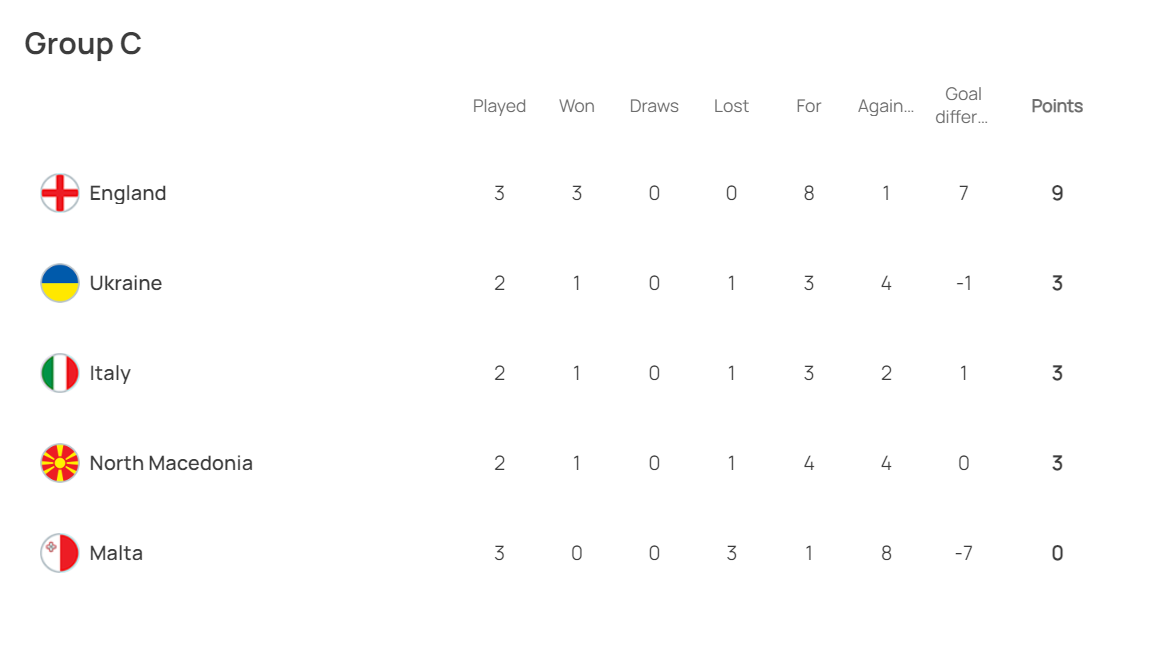Click the Group C heading
The width and height of the screenshot is (1152, 648).
83,44
